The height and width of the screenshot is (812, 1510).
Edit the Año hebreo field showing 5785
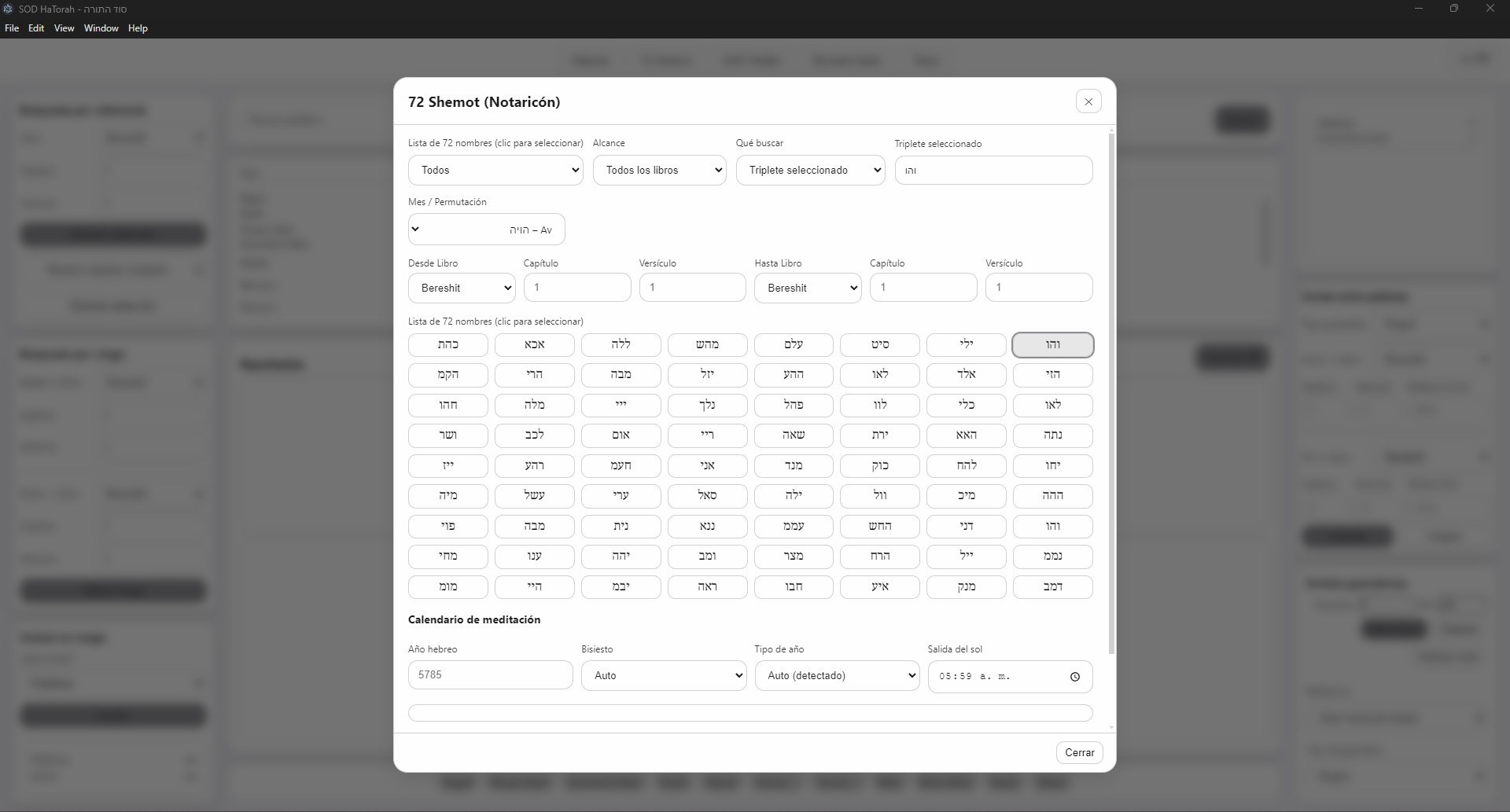click(x=489, y=674)
